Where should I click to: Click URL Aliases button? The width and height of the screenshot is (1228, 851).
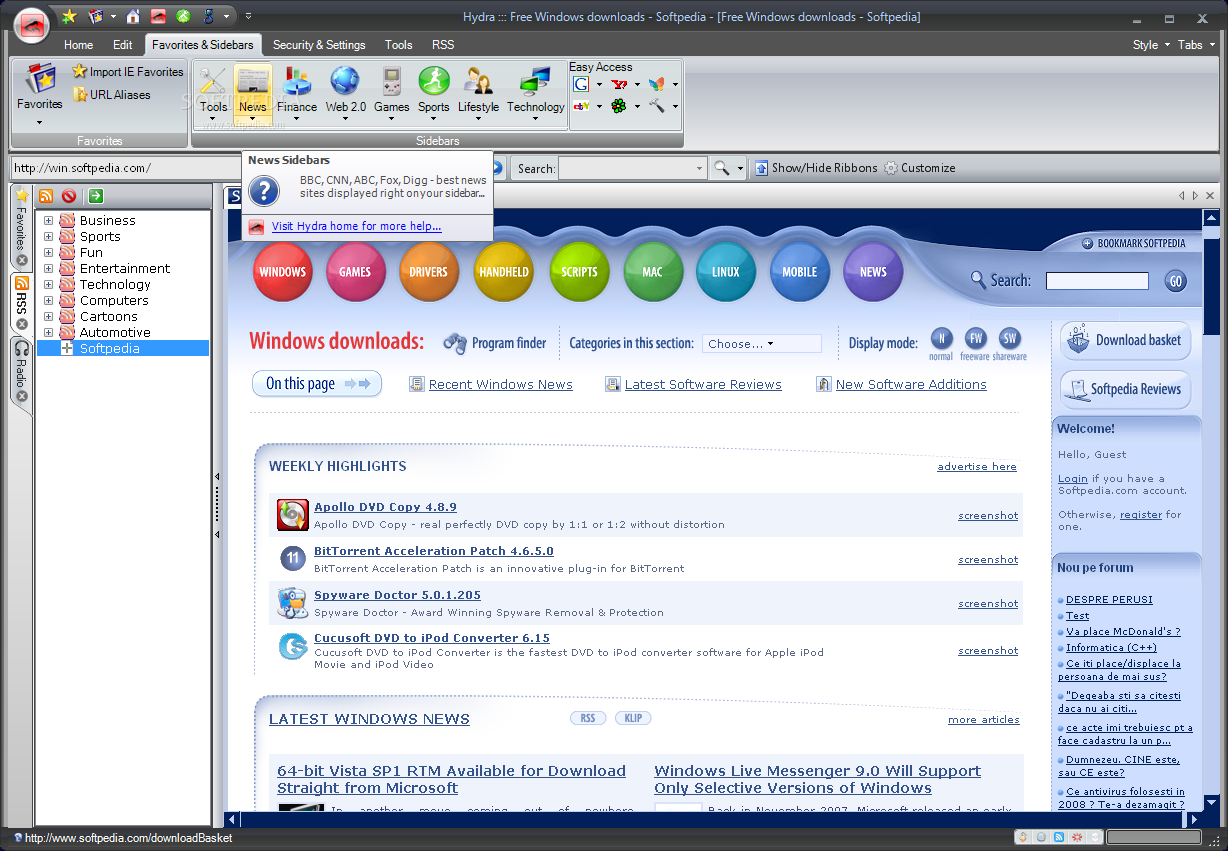[112, 95]
